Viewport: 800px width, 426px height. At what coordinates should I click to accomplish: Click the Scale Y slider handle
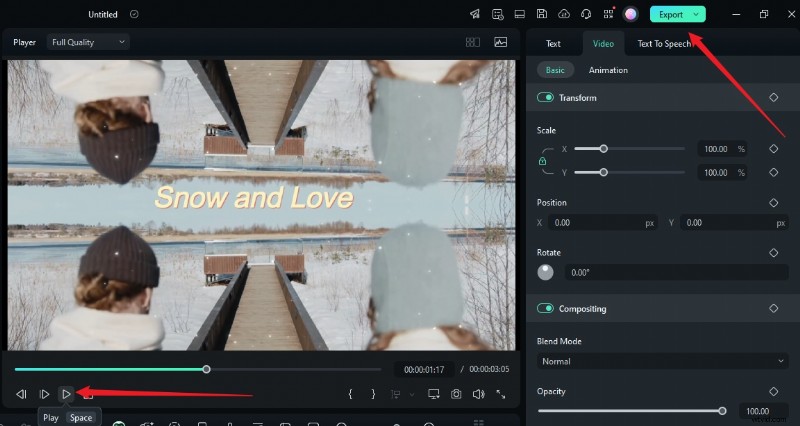coord(604,172)
